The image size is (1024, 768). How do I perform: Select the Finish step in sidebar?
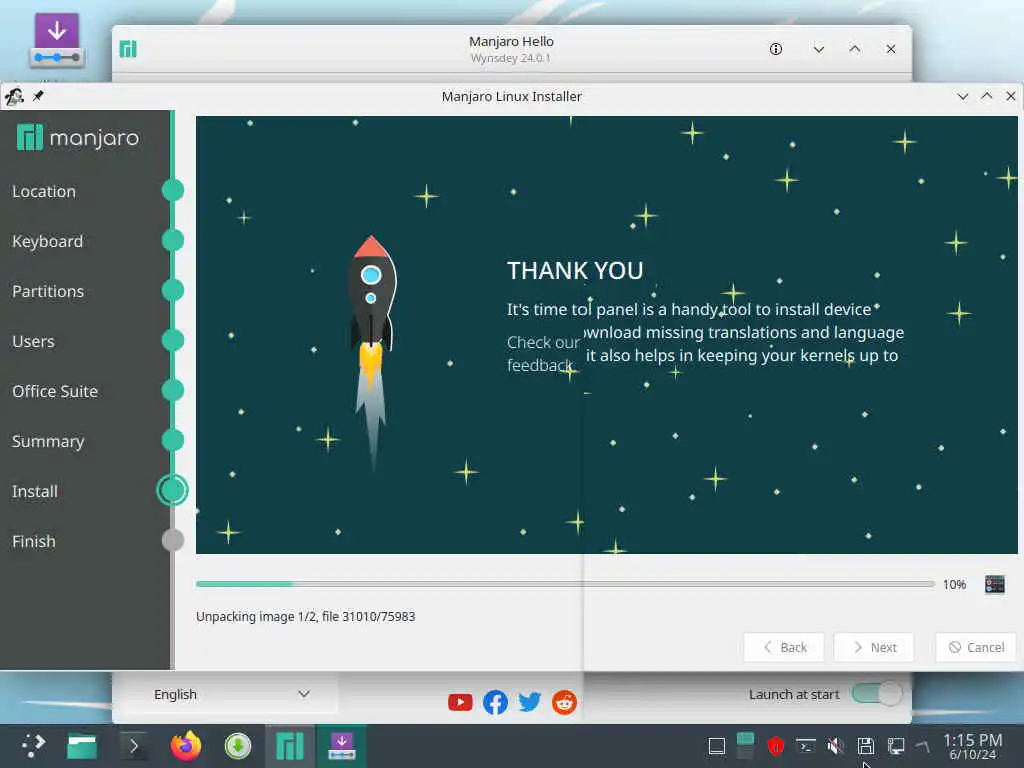pos(34,541)
